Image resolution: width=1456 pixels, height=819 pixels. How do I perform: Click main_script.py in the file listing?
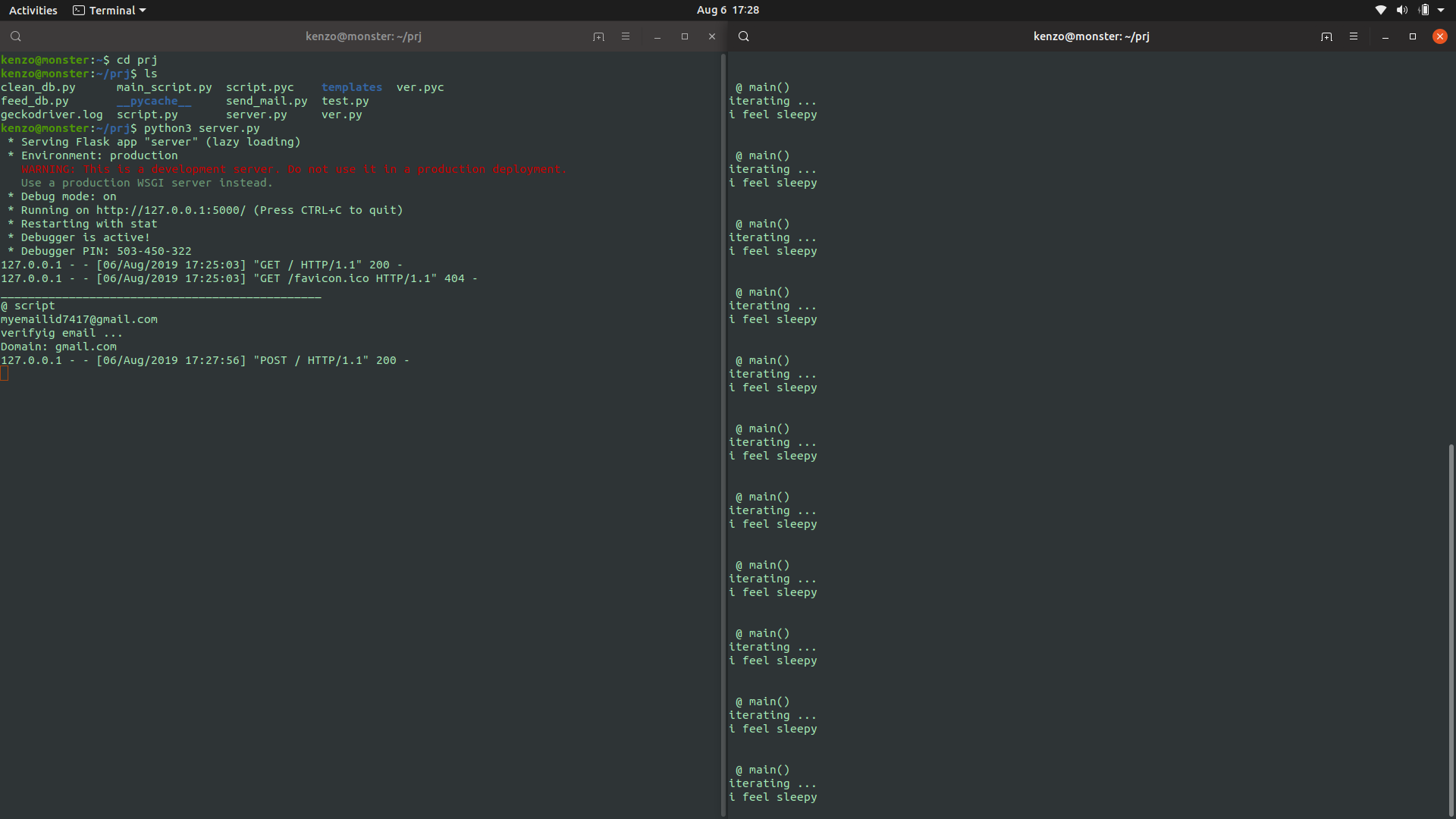165,87
